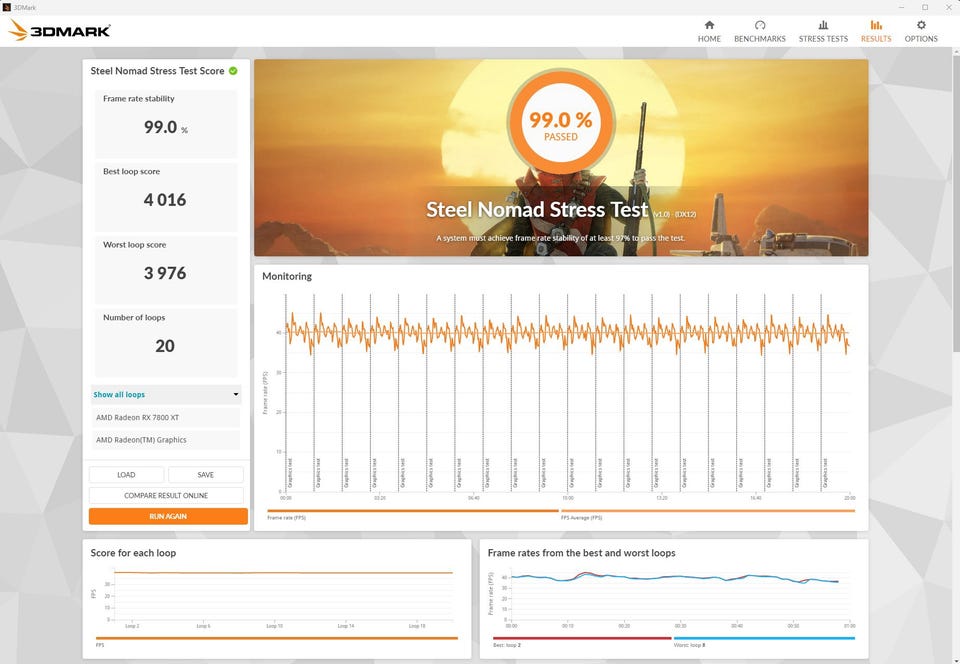The height and width of the screenshot is (664, 960).
Task: Click the Number of loops value 20
Action: [165, 346]
